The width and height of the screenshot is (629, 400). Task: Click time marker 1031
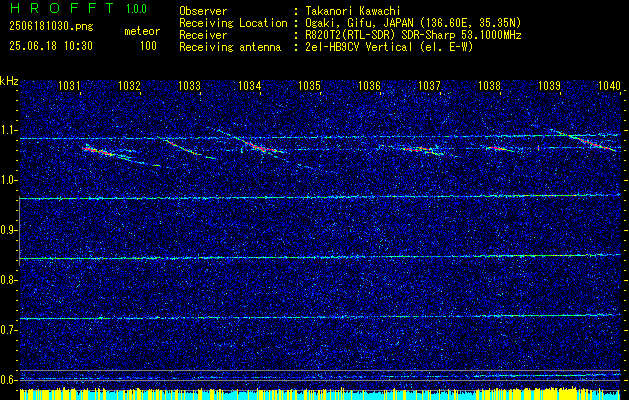pyautogui.click(x=69, y=86)
